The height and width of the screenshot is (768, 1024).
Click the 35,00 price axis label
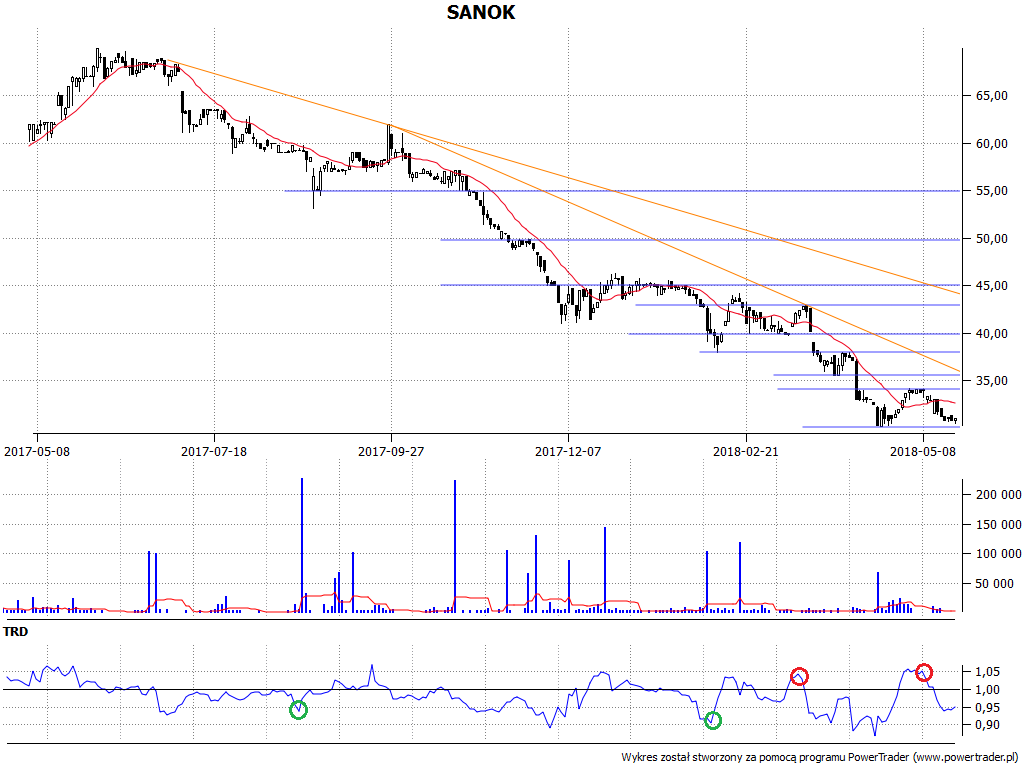[x=991, y=381]
